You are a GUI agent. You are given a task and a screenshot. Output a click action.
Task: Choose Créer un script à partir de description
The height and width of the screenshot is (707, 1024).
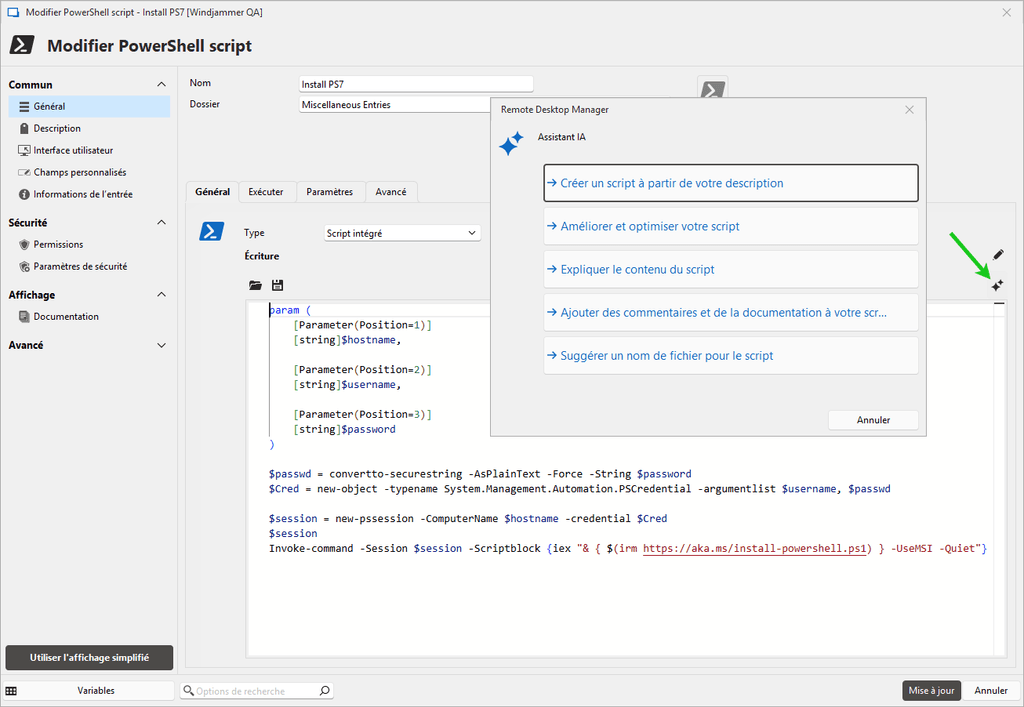pos(730,183)
